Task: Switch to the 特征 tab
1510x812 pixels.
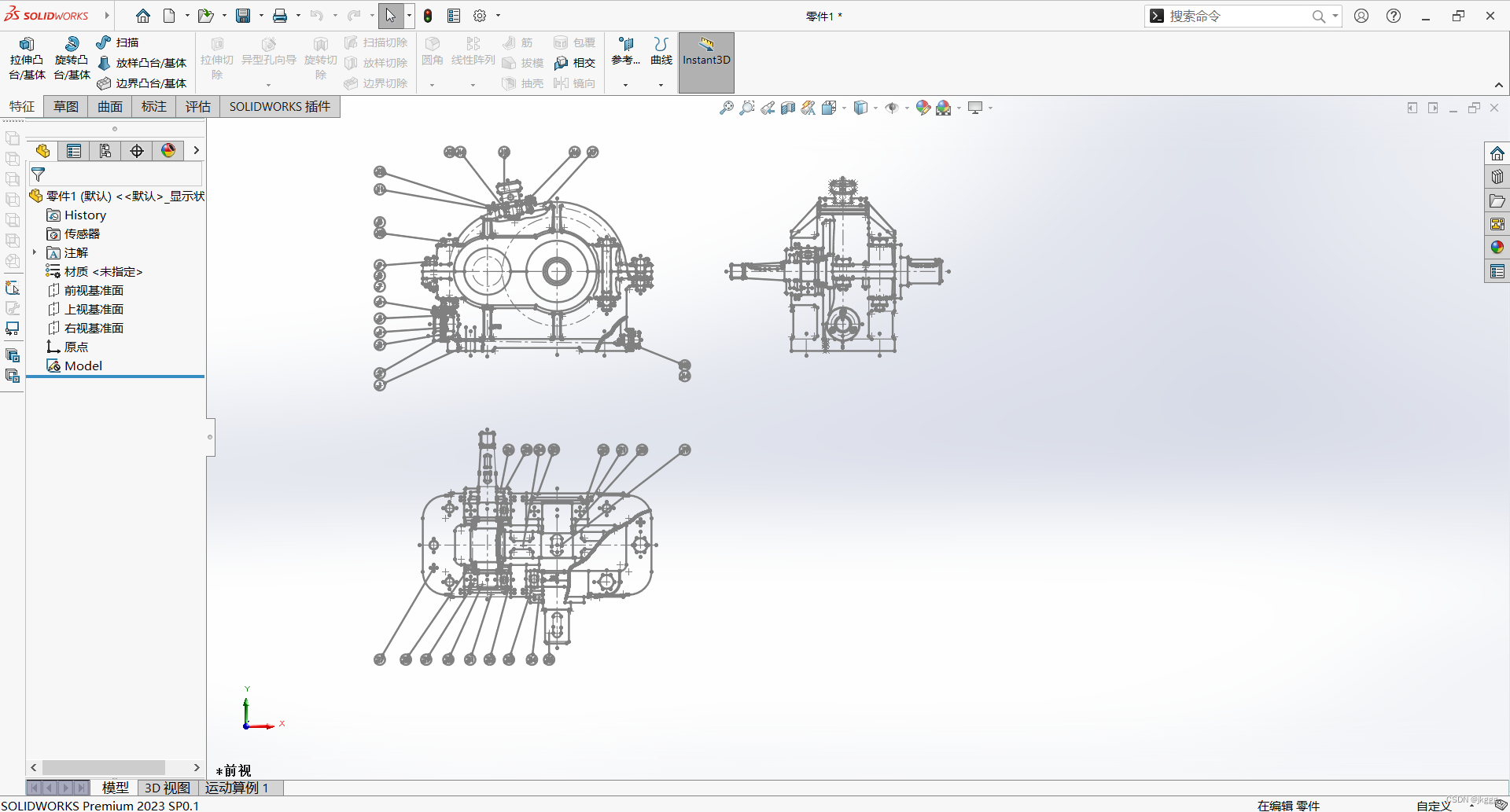Action: (x=22, y=107)
